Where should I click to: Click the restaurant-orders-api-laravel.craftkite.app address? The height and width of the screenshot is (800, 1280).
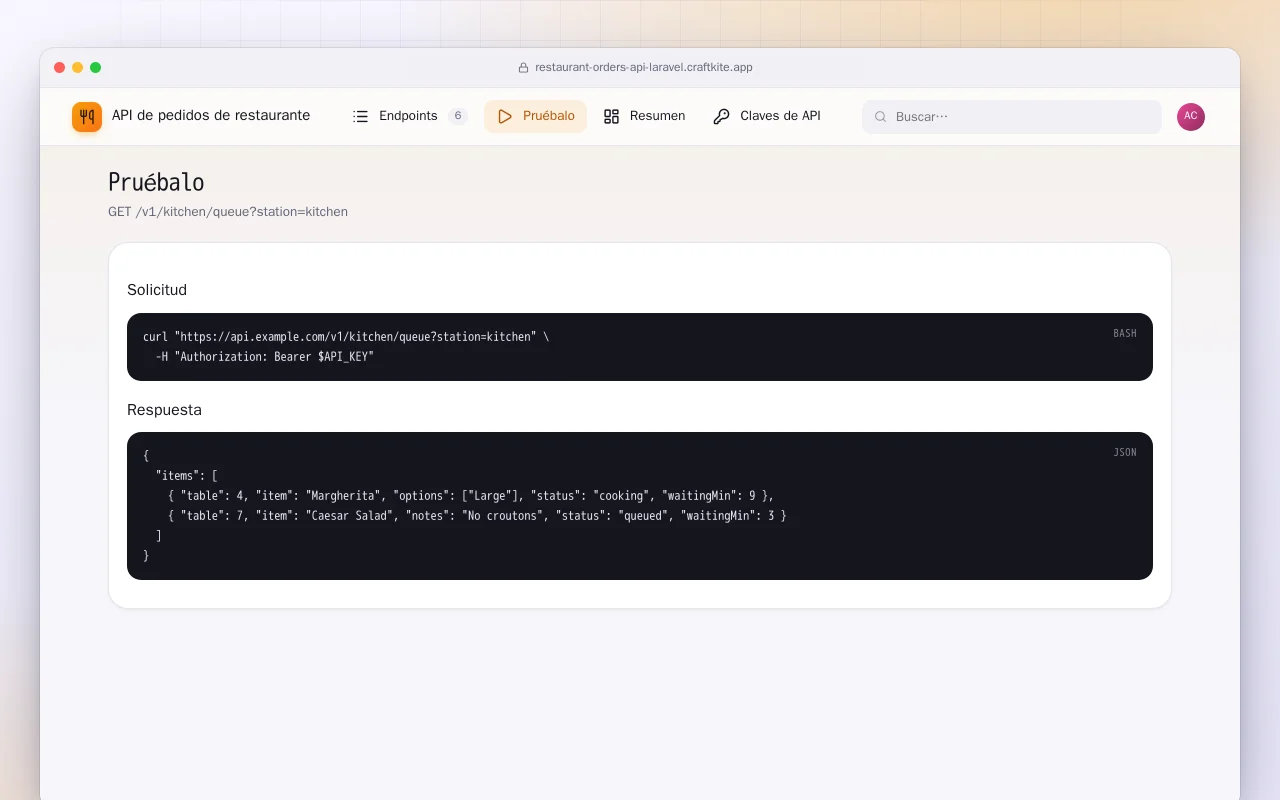coord(644,68)
